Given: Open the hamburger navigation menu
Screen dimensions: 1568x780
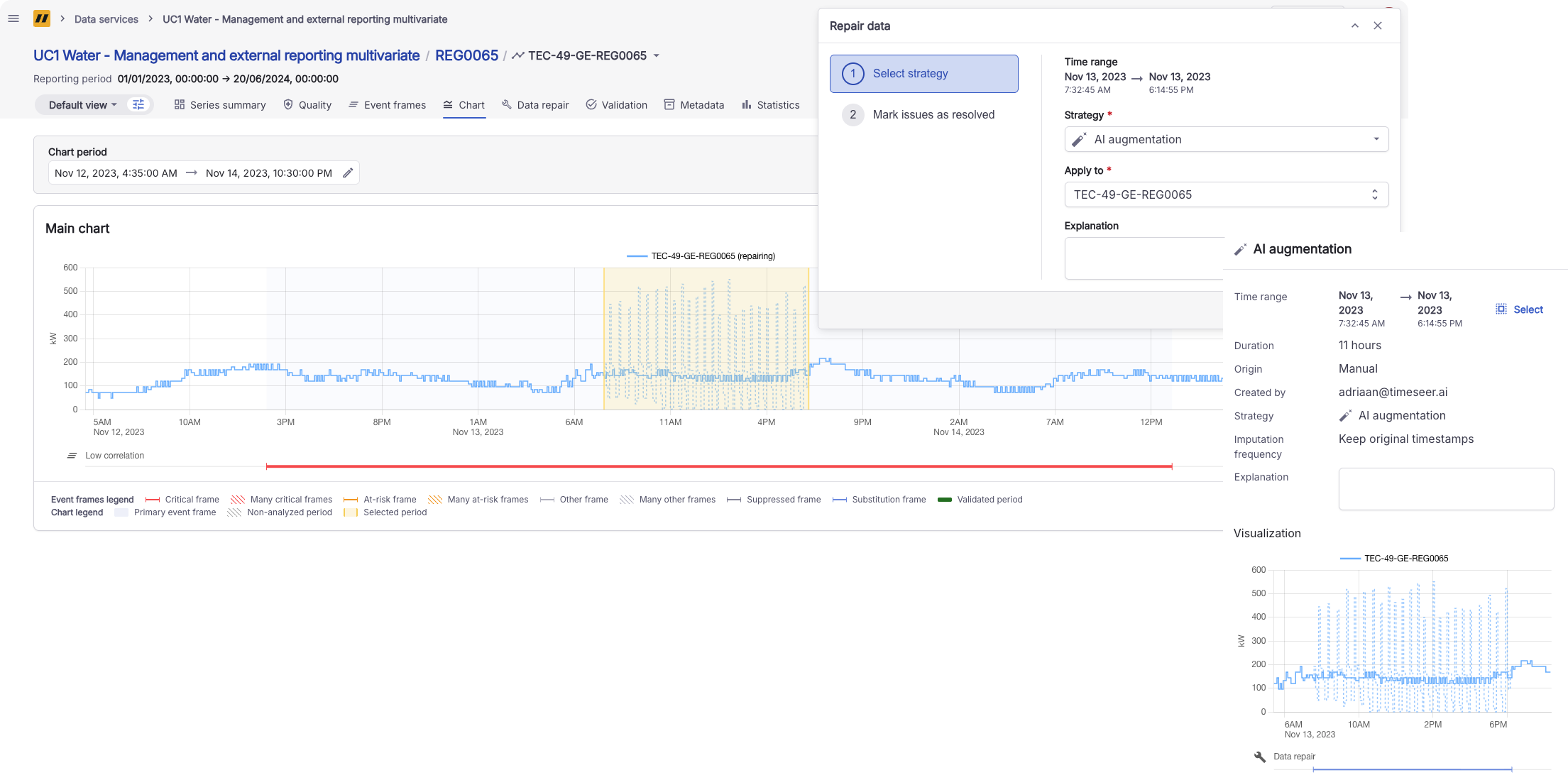Looking at the screenshot, I should tap(13, 19).
